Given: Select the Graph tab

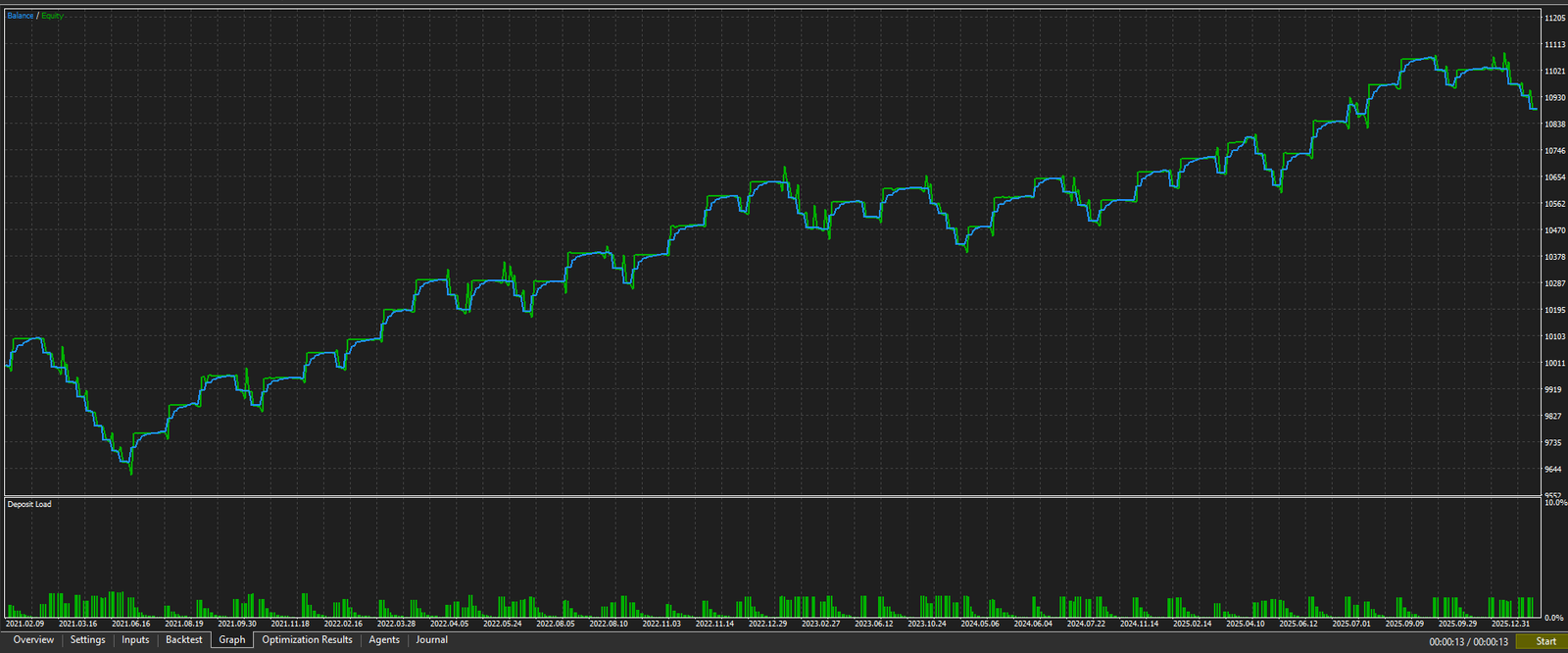Looking at the screenshot, I should pyautogui.click(x=232, y=640).
